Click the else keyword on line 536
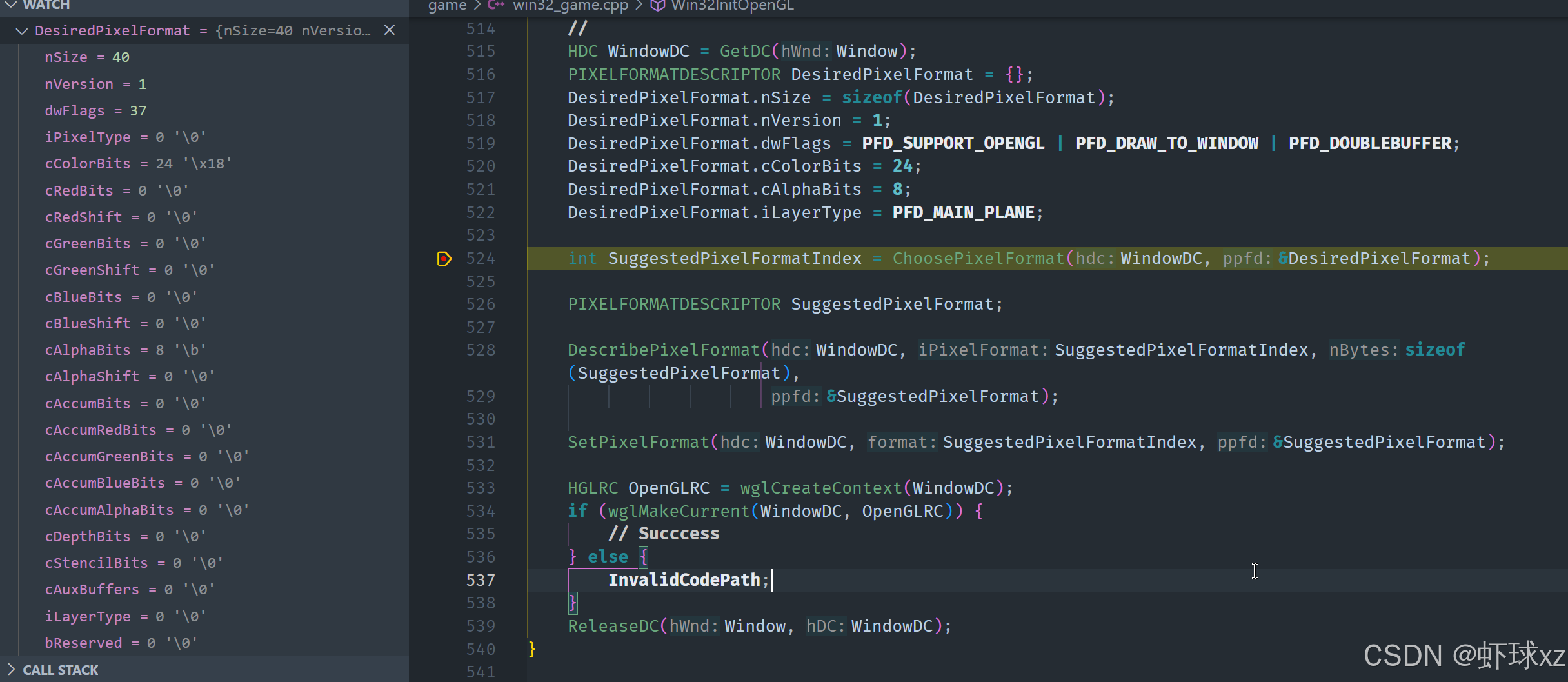Viewport: 1568px width, 682px height. 608,557
